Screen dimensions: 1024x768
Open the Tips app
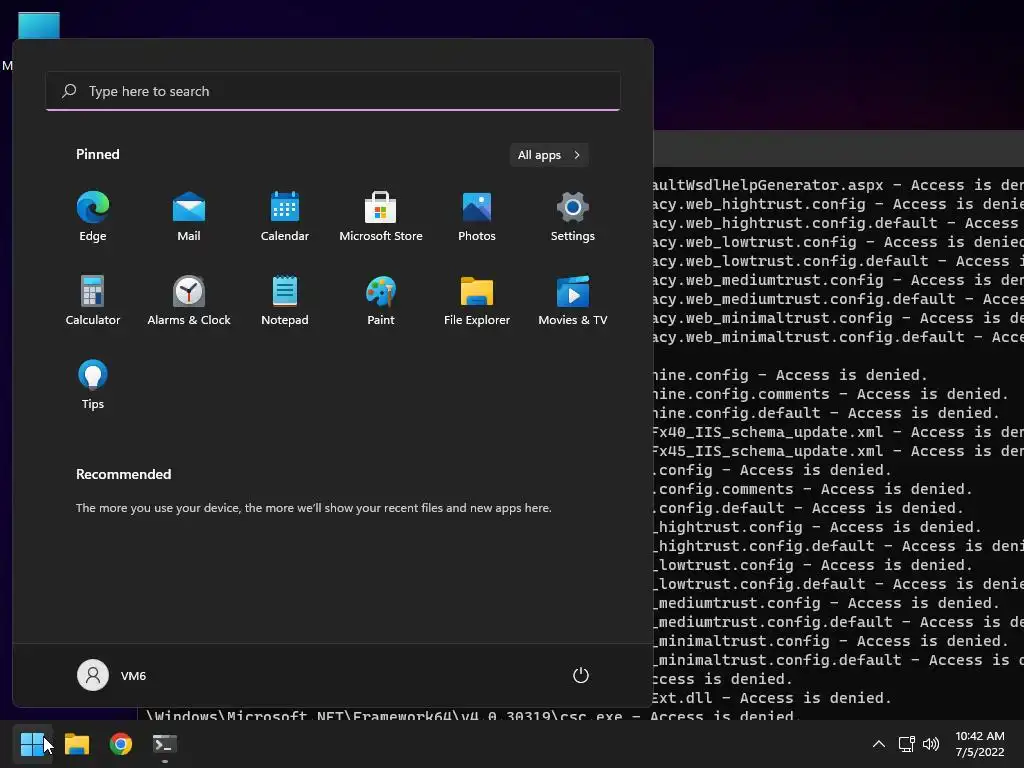pyautogui.click(x=93, y=385)
